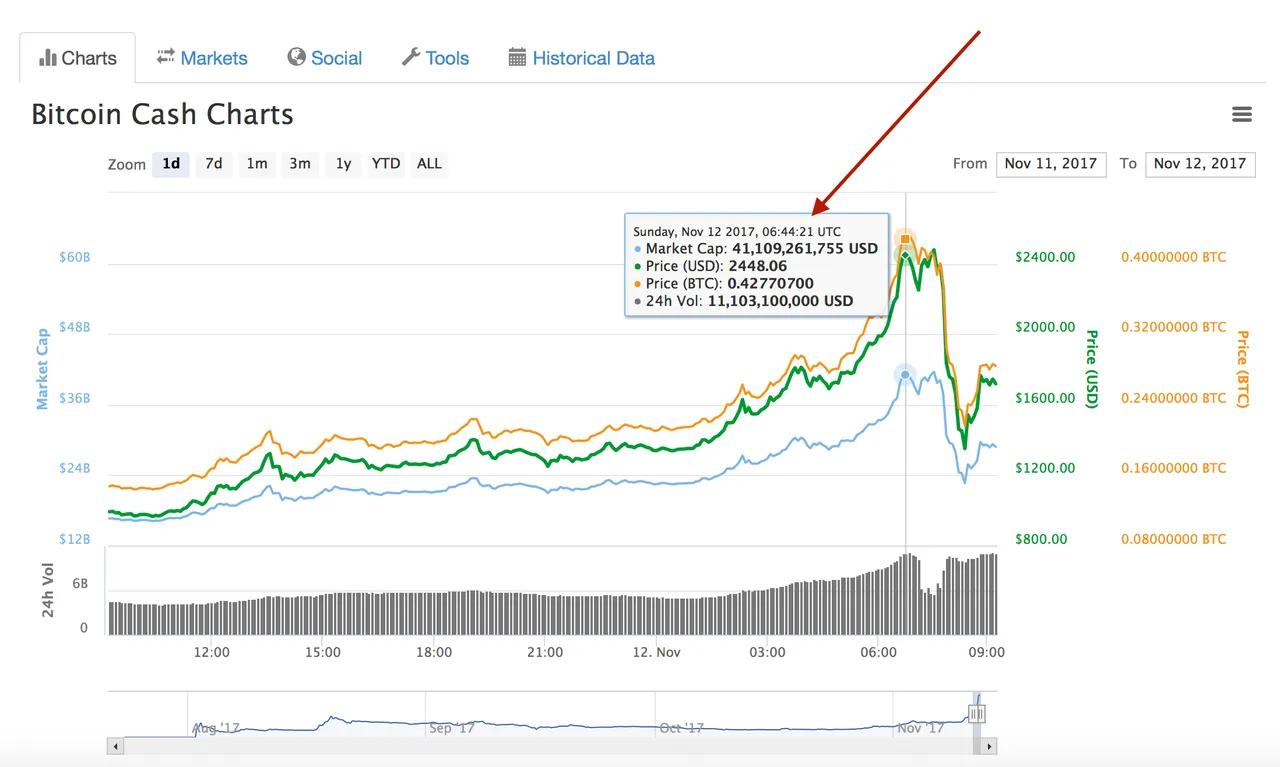Click the 03:00 time axis label
Screen dimensions: 1280x767
767,652
